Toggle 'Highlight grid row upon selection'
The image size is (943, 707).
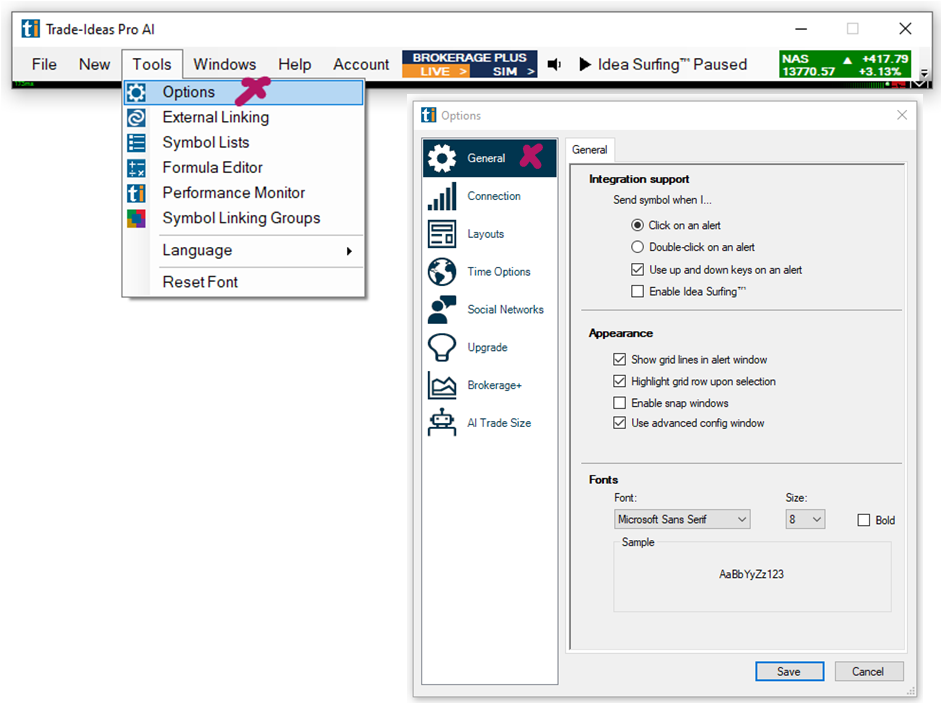(x=619, y=381)
